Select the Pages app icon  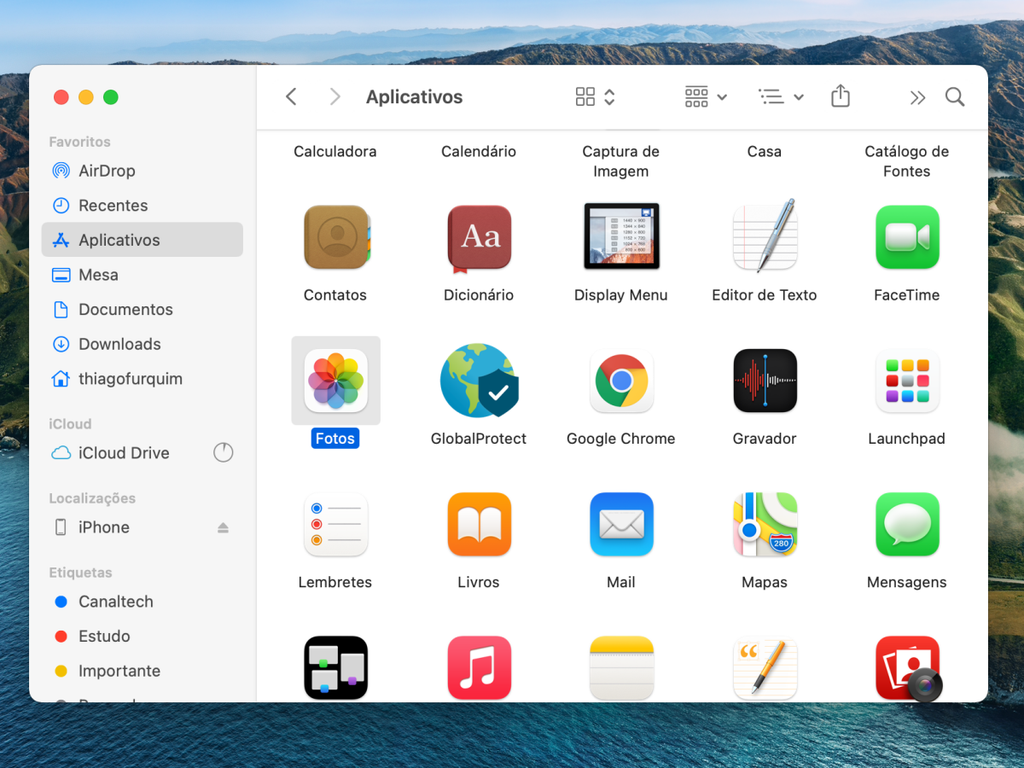[765, 667]
